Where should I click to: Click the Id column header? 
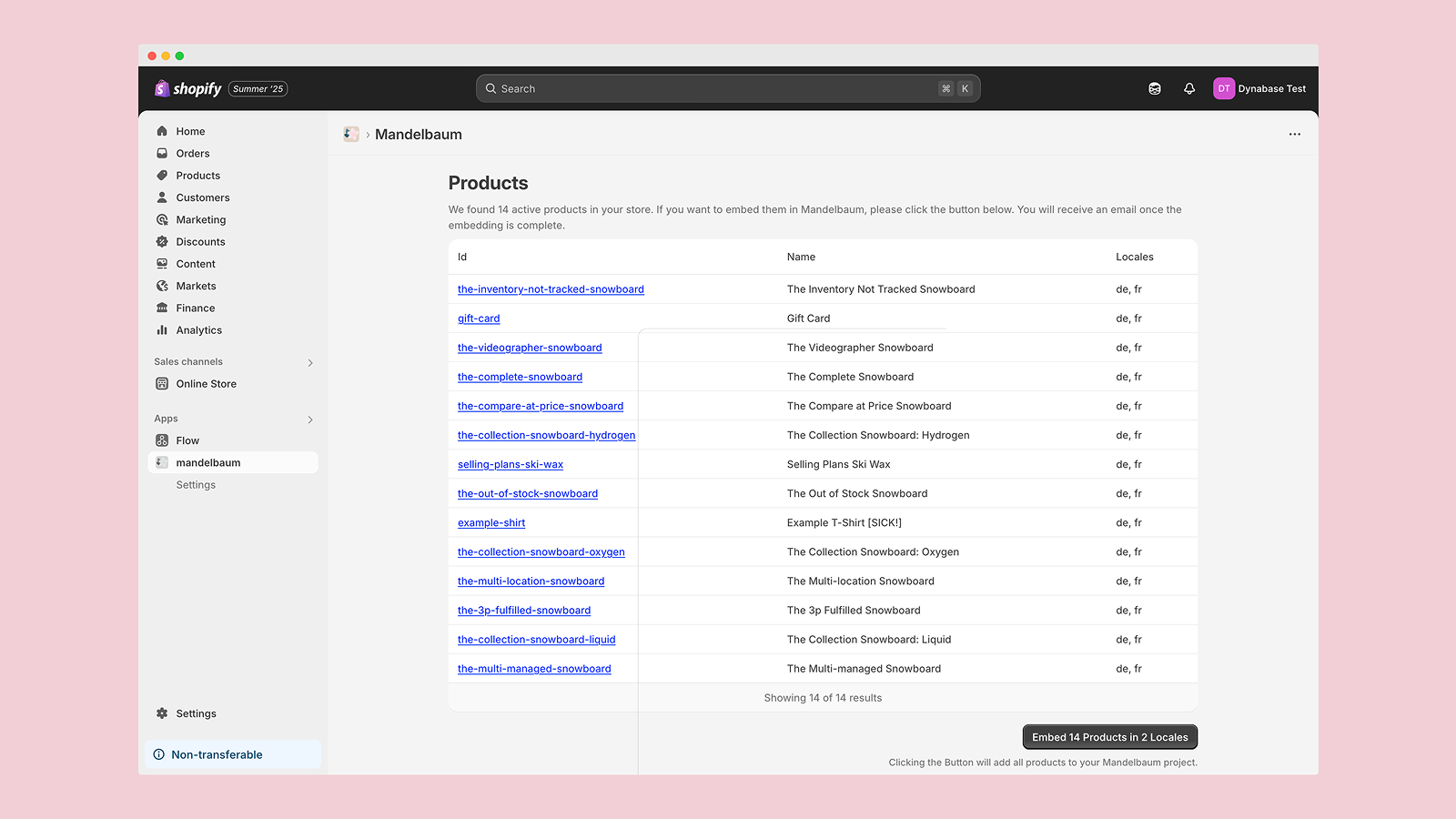(462, 257)
